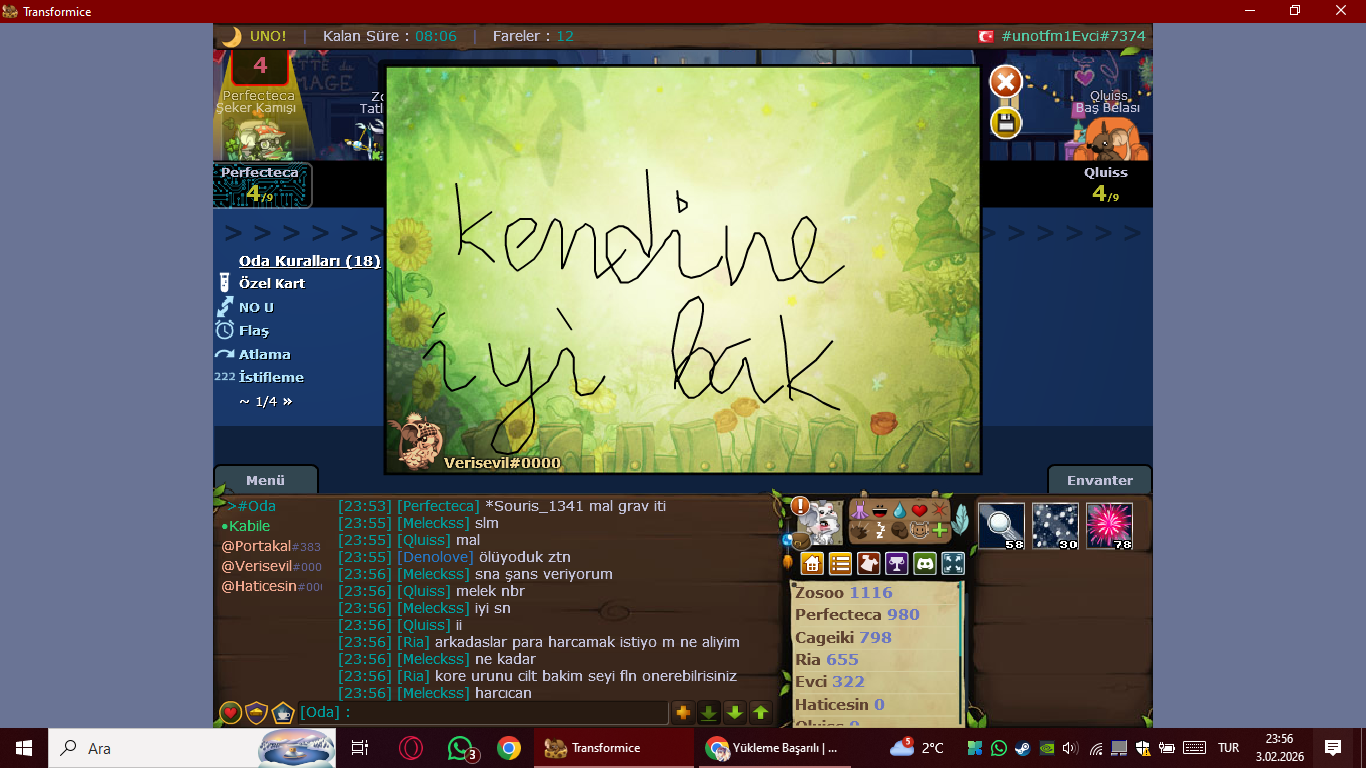This screenshot has height=768, width=1366.
Task: Open whisper chat with @Haticesin
Action: [271, 586]
